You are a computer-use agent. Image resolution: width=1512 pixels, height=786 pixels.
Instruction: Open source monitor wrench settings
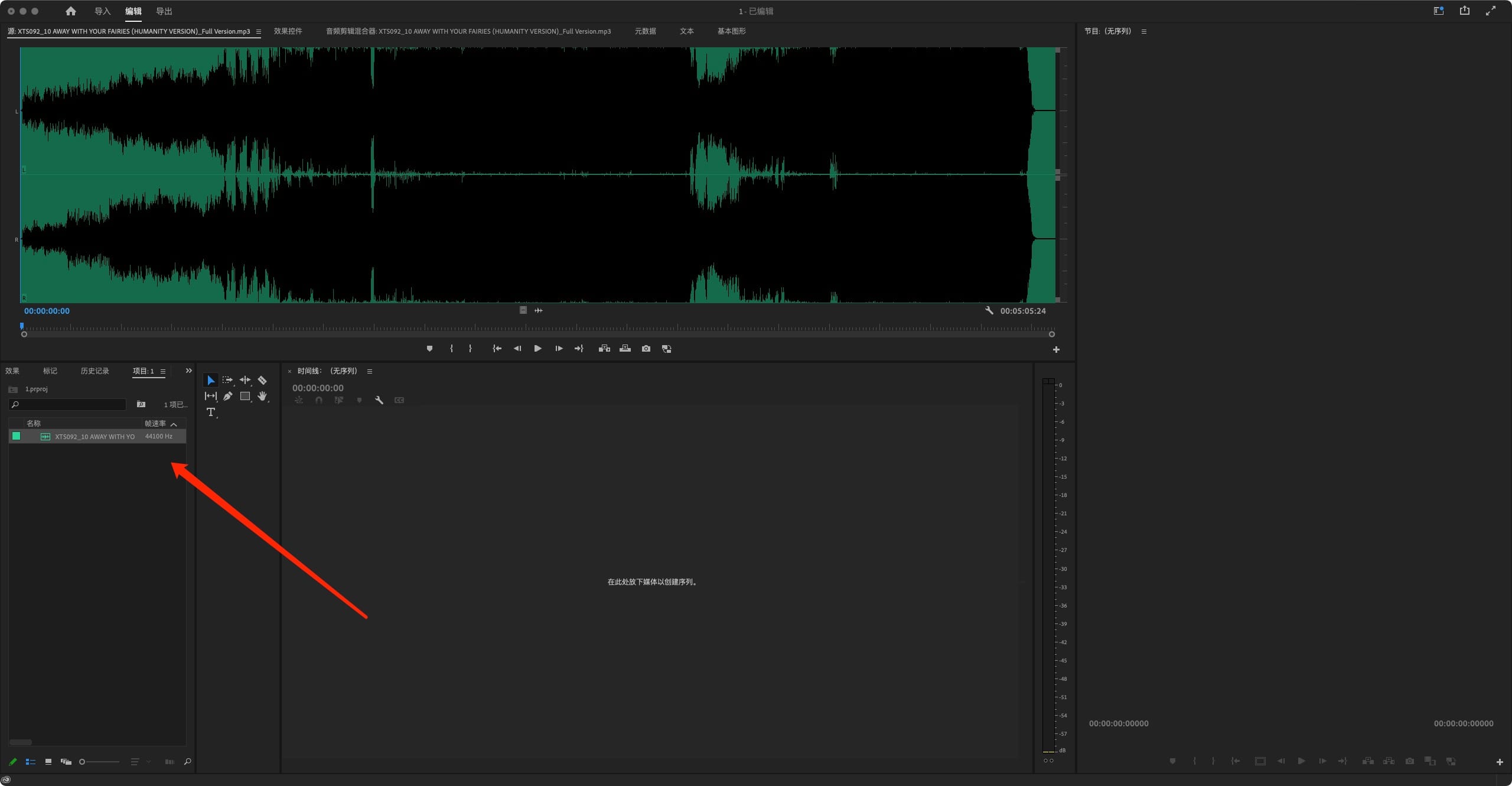point(989,310)
